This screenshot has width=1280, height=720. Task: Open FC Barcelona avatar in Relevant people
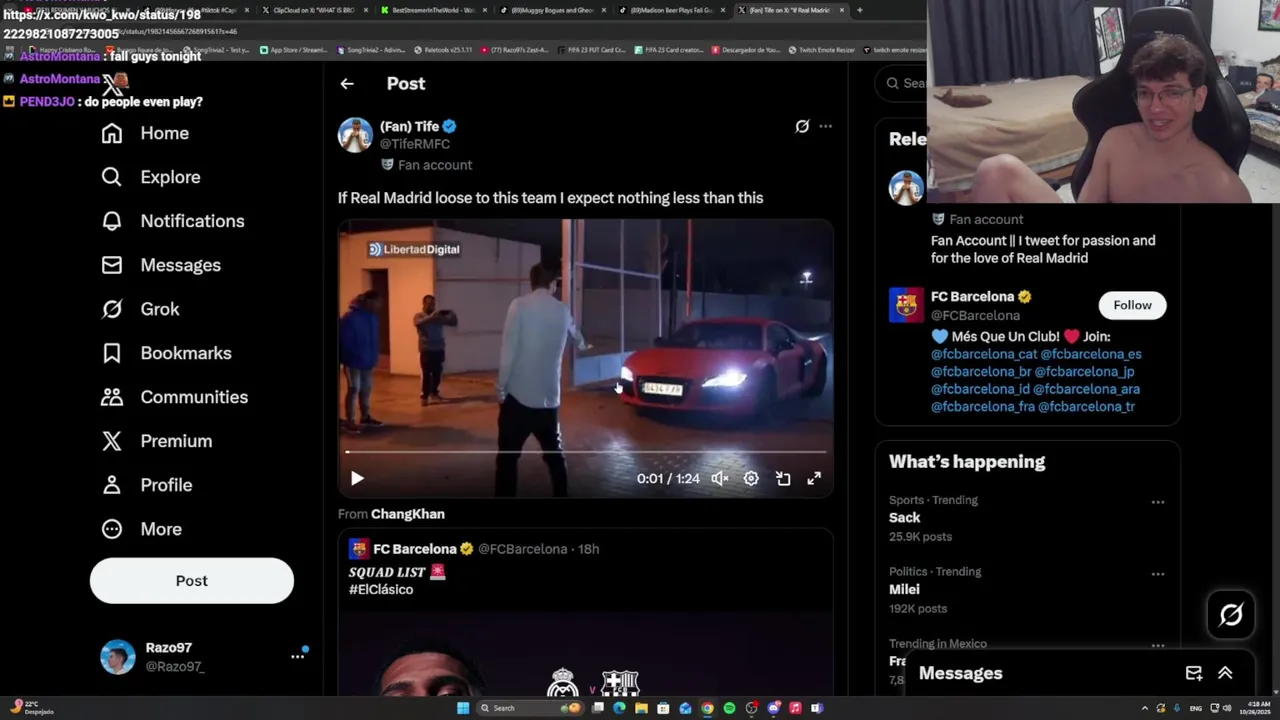907,305
